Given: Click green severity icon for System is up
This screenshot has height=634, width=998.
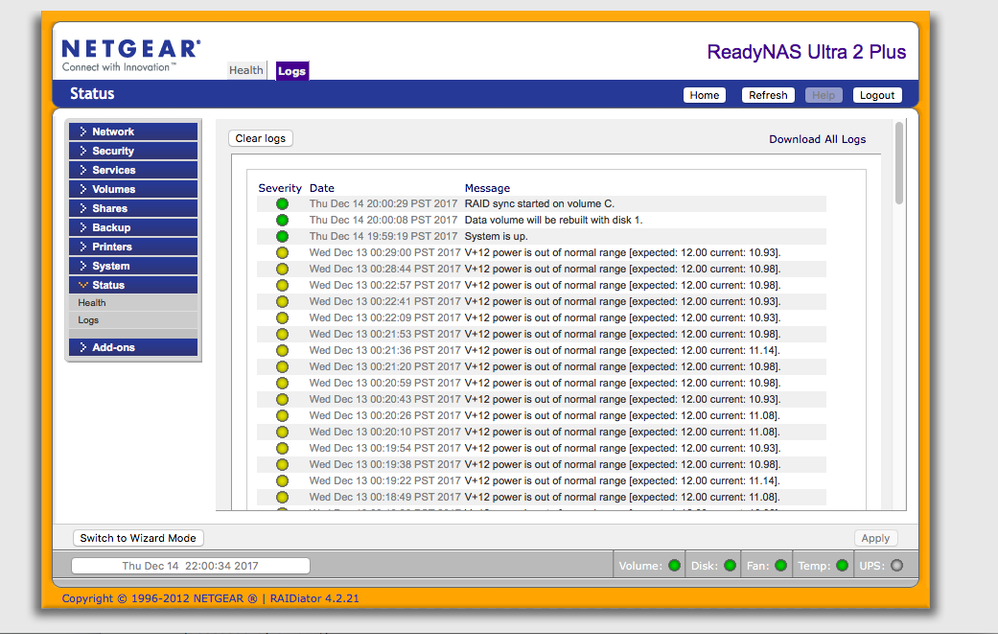Looking at the screenshot, I should 282,236.
